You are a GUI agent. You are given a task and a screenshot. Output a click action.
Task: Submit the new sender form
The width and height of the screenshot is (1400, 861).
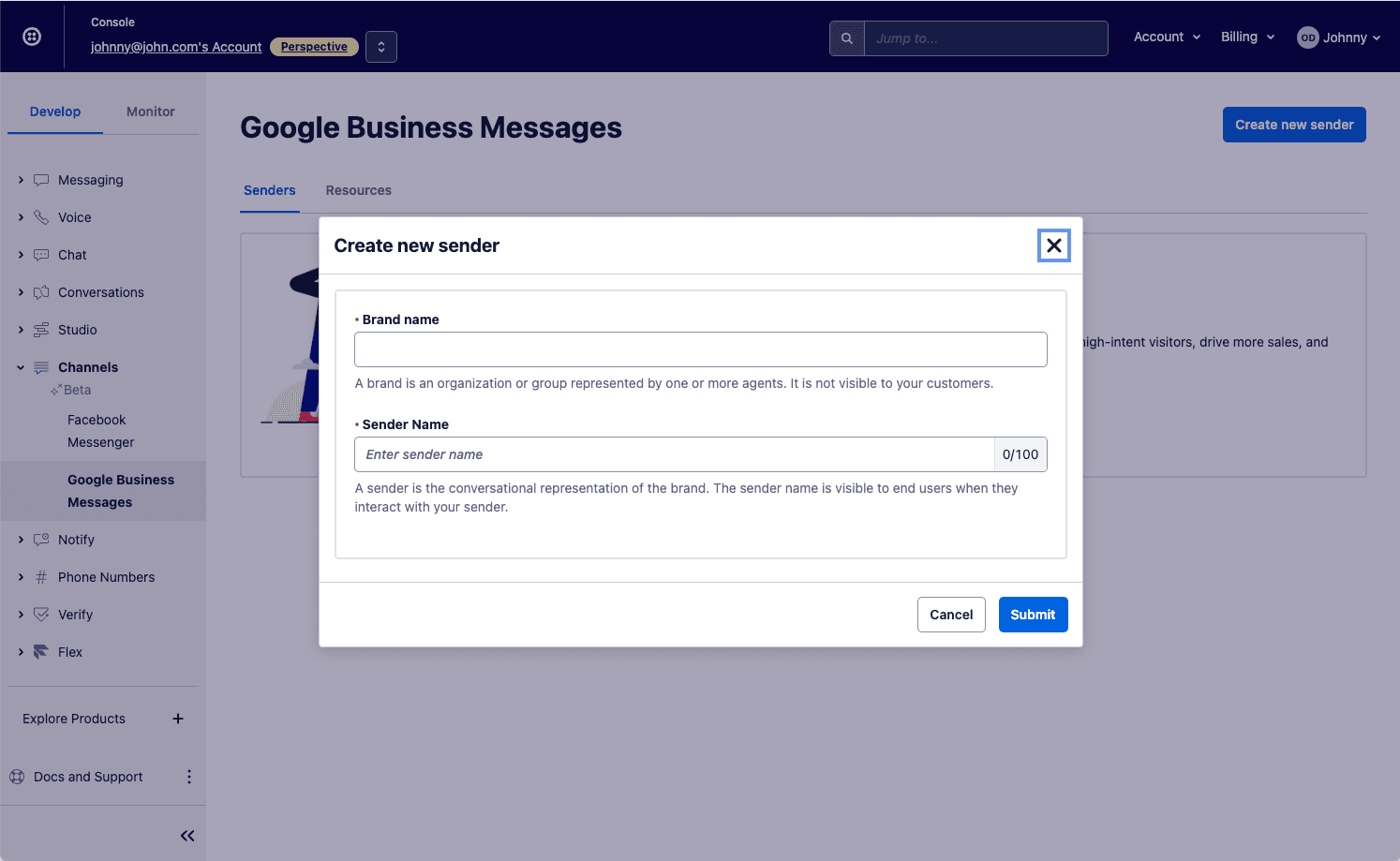point(1033,615)
